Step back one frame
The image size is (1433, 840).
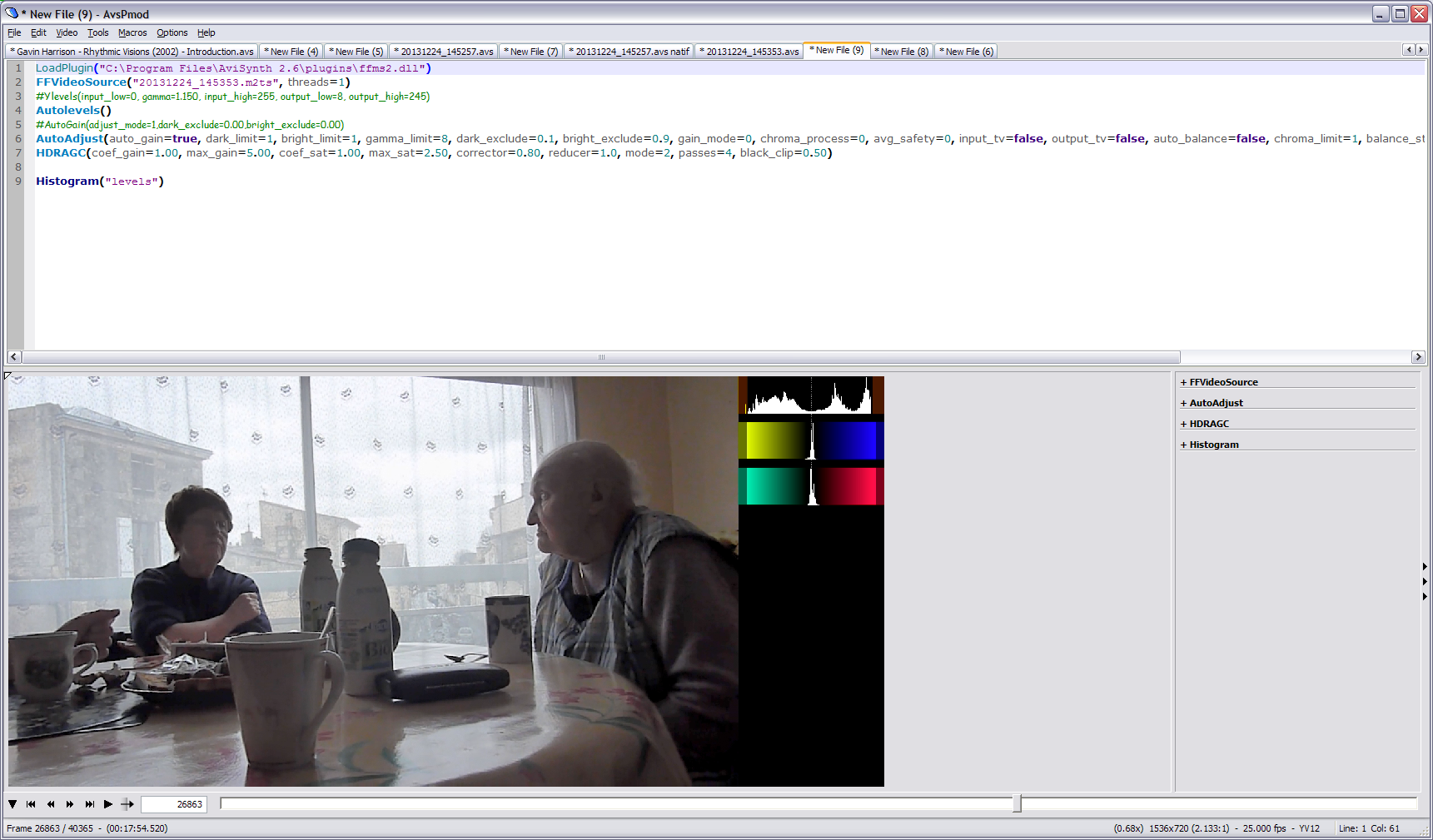coord(51,804)
